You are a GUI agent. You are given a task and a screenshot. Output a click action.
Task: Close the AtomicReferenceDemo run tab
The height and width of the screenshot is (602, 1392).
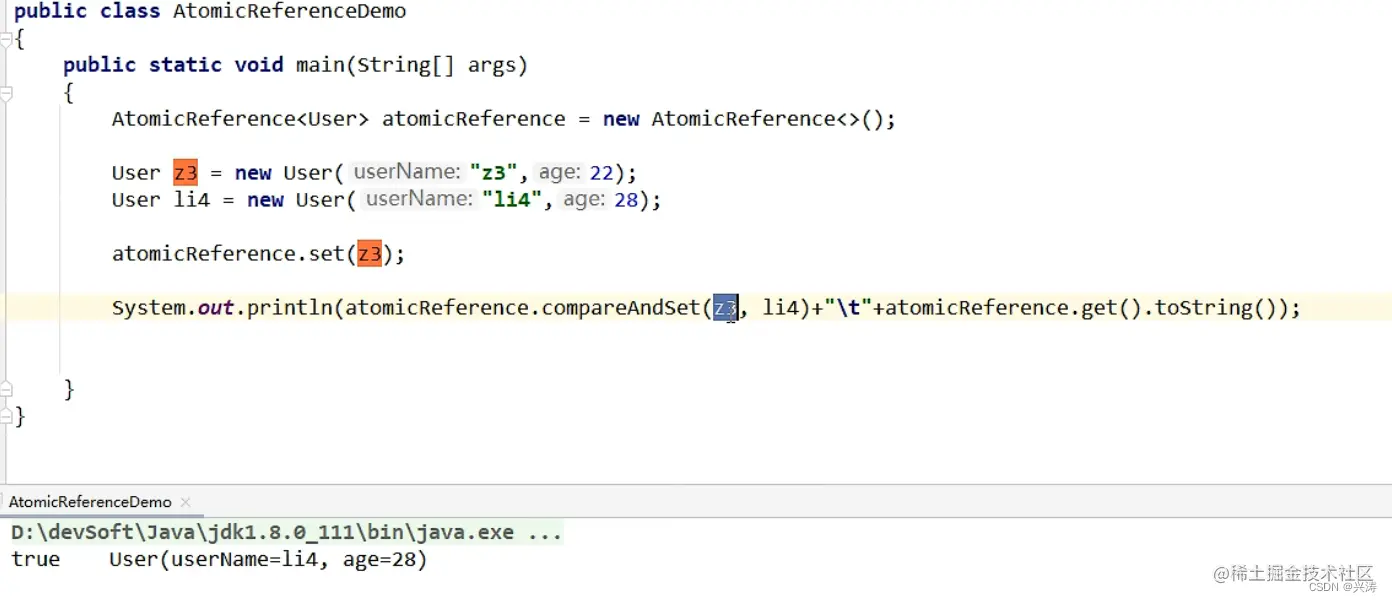tap(185, 502)
